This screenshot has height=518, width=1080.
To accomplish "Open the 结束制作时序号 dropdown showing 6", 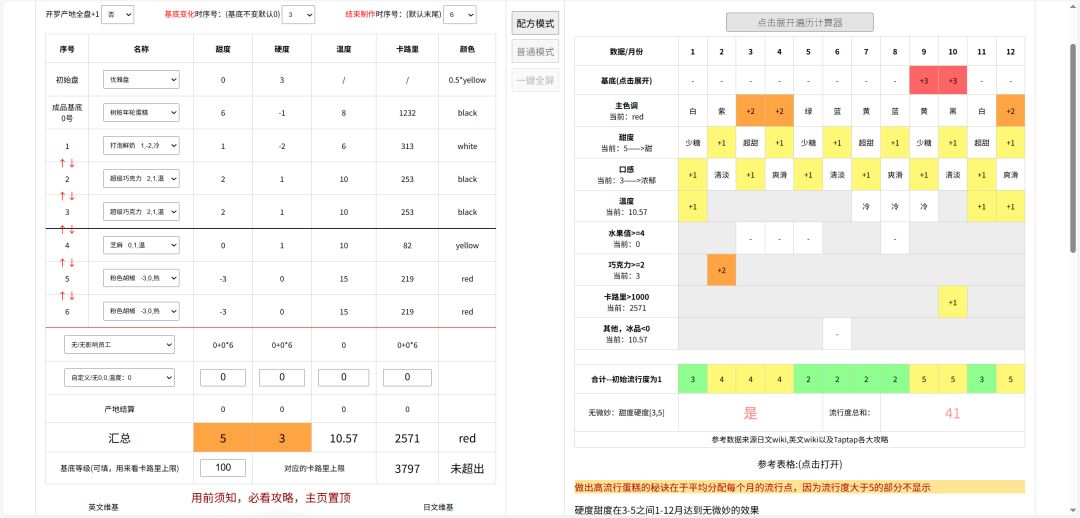I will [x=459, y=14].
